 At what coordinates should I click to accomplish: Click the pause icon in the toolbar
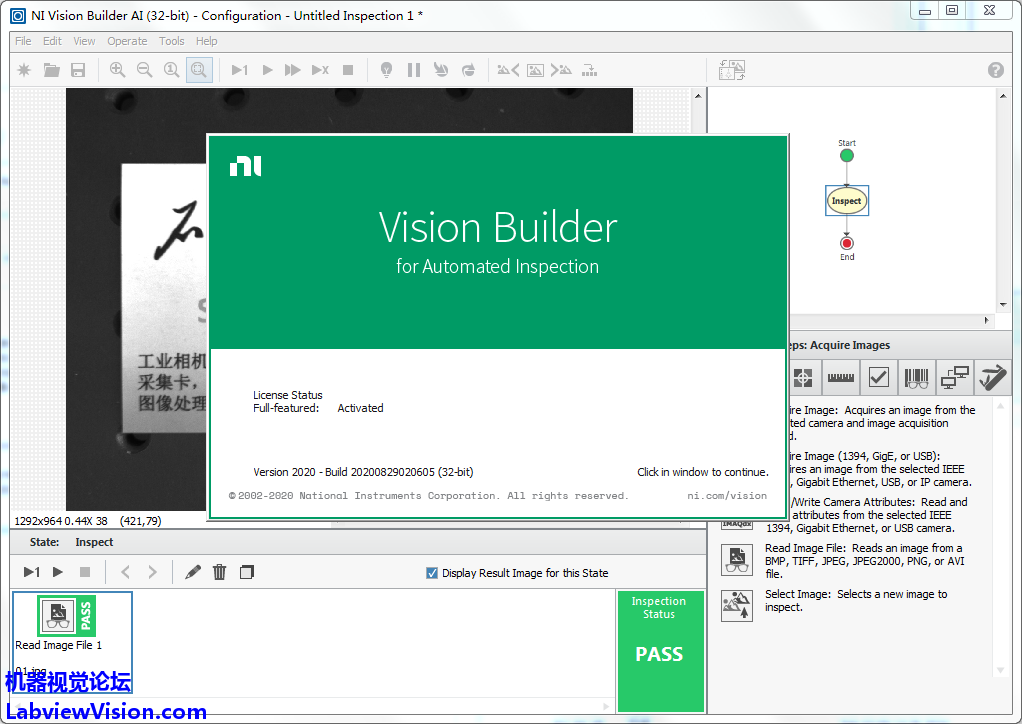tap(414, 70)
